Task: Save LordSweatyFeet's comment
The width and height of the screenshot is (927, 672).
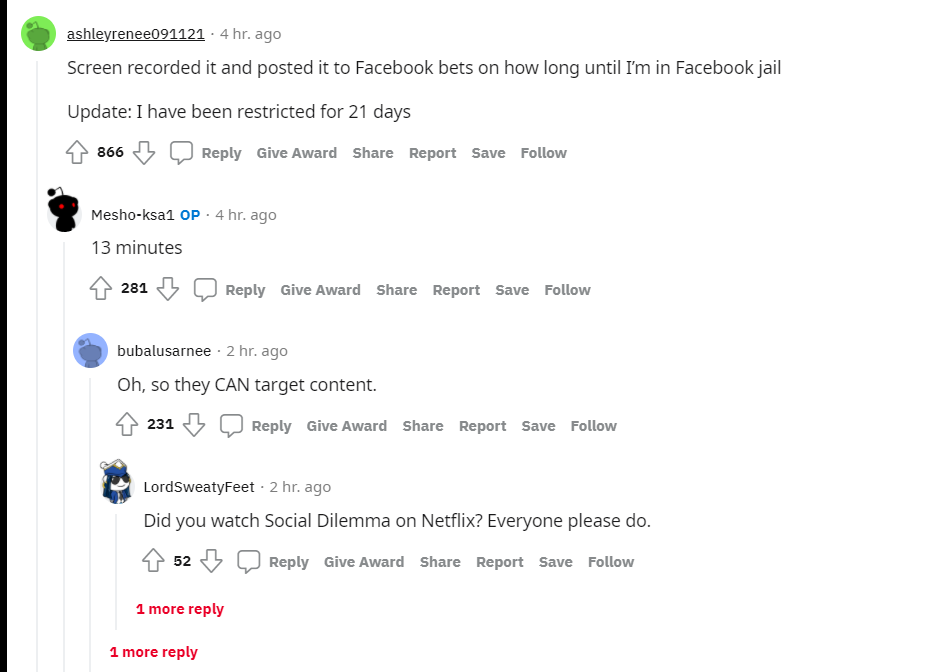Action: tap(555, 561)
